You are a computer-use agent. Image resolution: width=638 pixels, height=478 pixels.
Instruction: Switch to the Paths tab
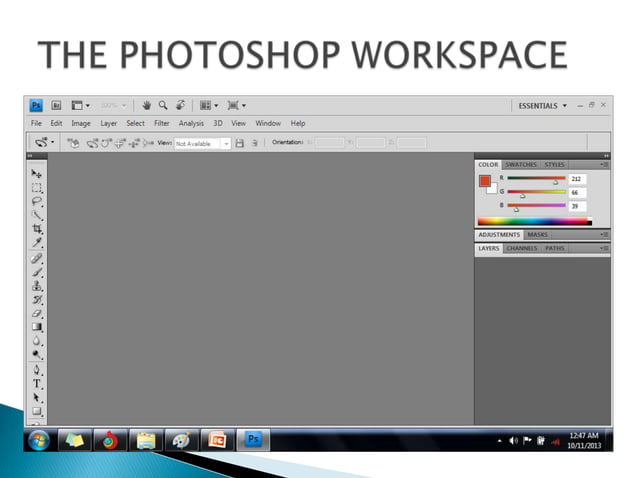pyautogui.click(x=555, y=248)
